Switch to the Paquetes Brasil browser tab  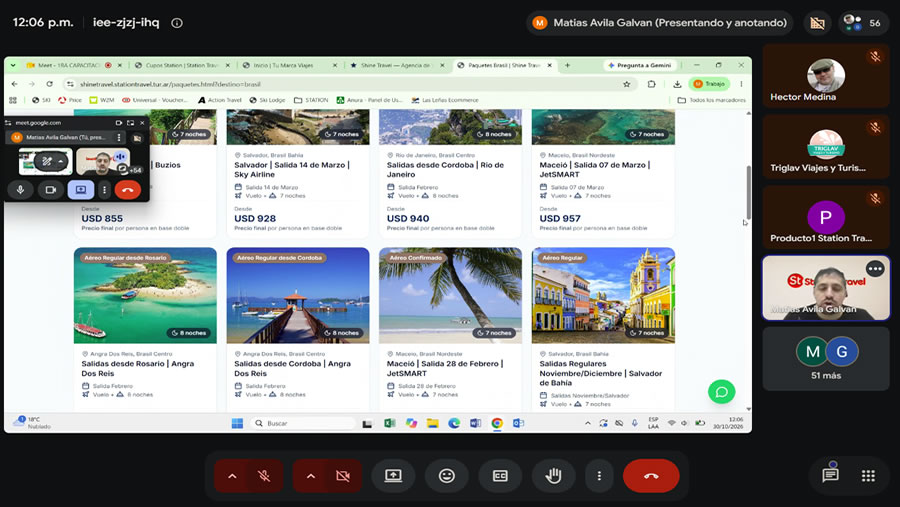click(504, 65)
